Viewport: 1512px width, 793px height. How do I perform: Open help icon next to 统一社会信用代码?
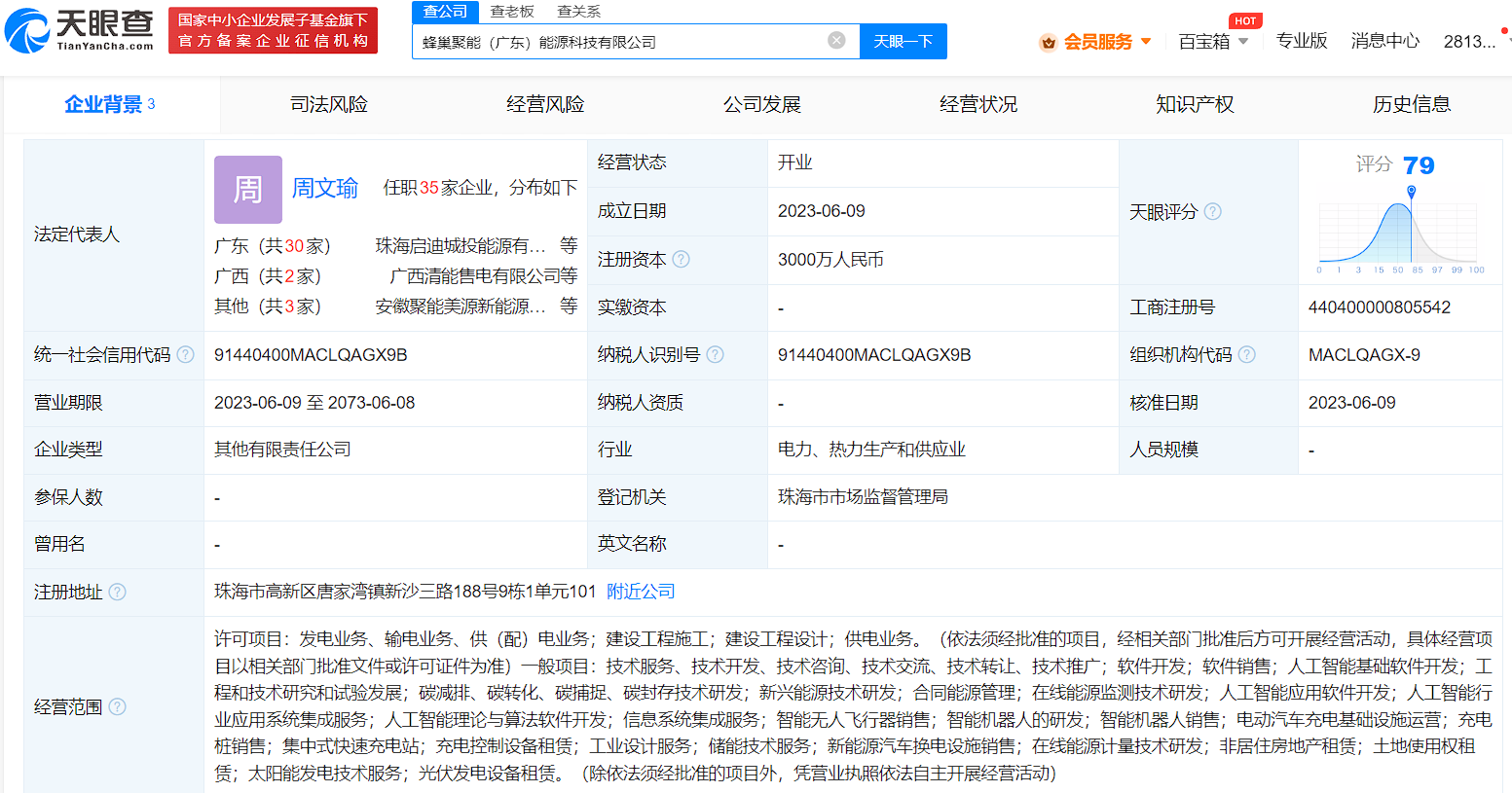coord(185,354)
